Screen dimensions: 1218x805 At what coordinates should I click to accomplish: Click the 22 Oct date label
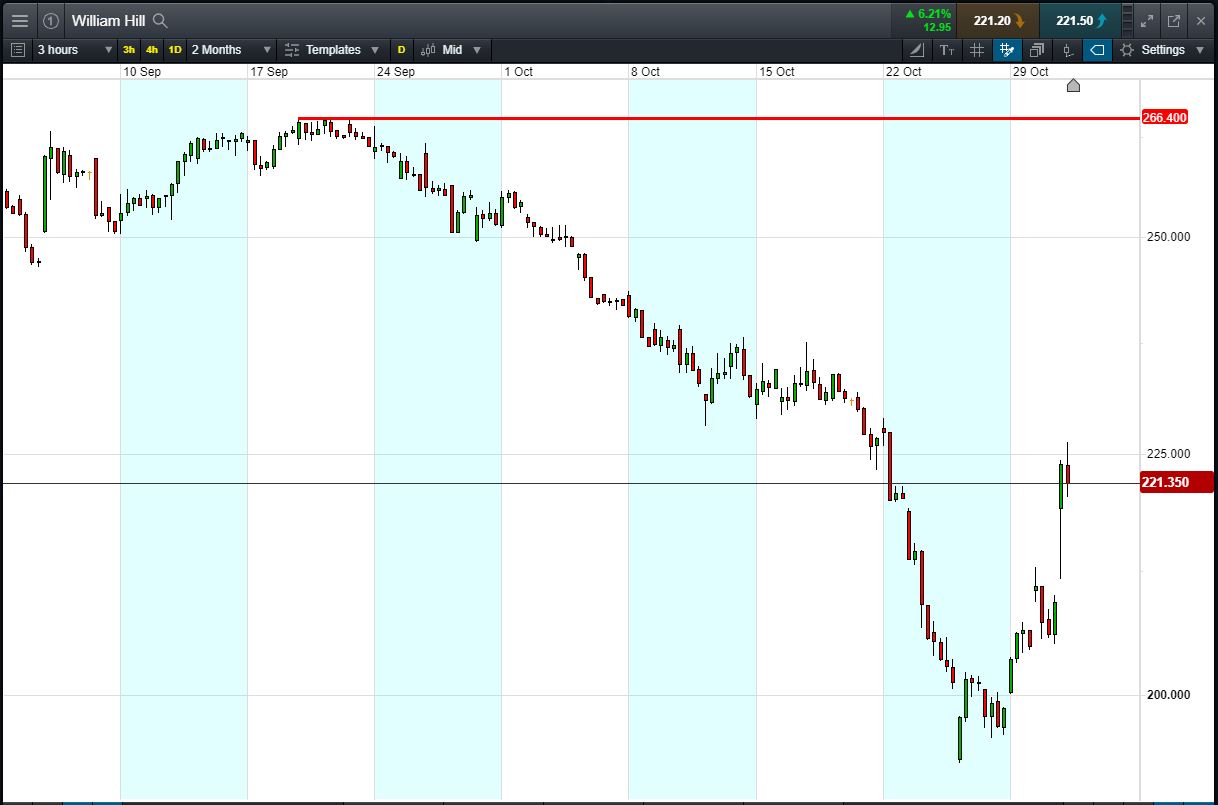(x=904, y=72)
